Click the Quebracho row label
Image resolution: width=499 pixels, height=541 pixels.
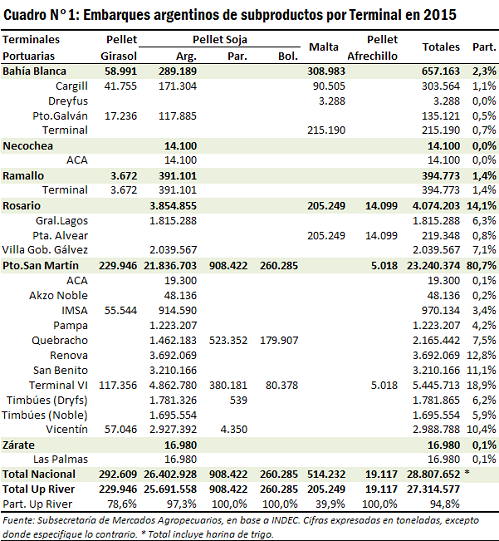59,341
